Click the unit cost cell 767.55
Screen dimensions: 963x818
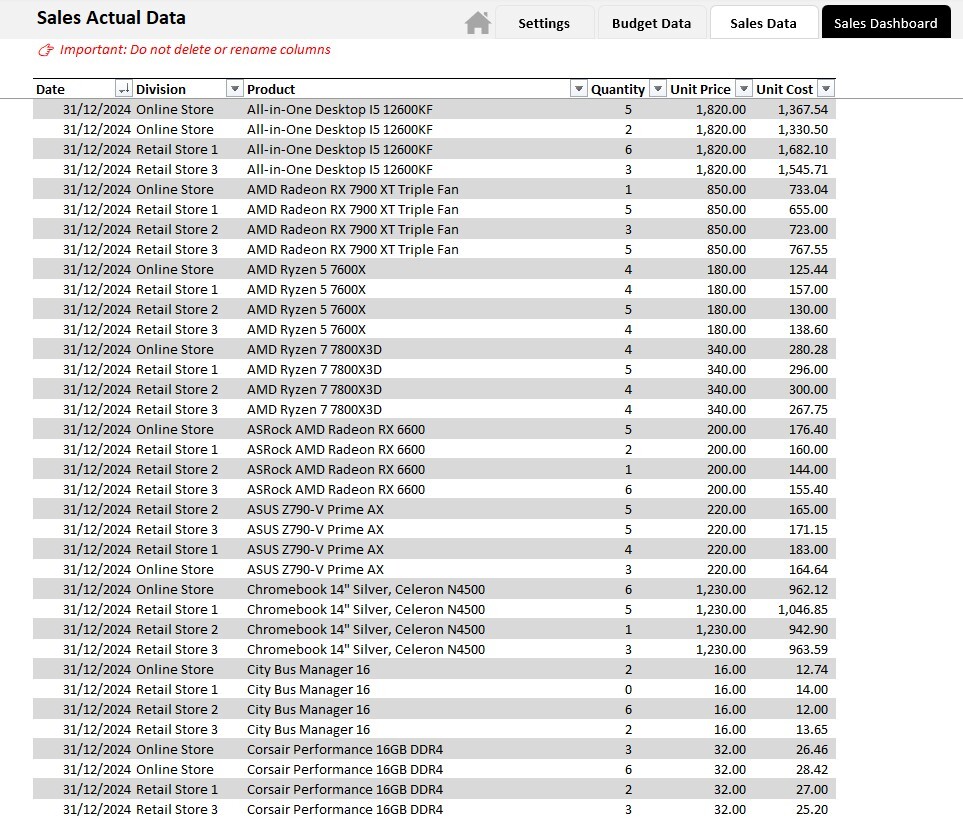pyautogui.click(x=808, y=249)
